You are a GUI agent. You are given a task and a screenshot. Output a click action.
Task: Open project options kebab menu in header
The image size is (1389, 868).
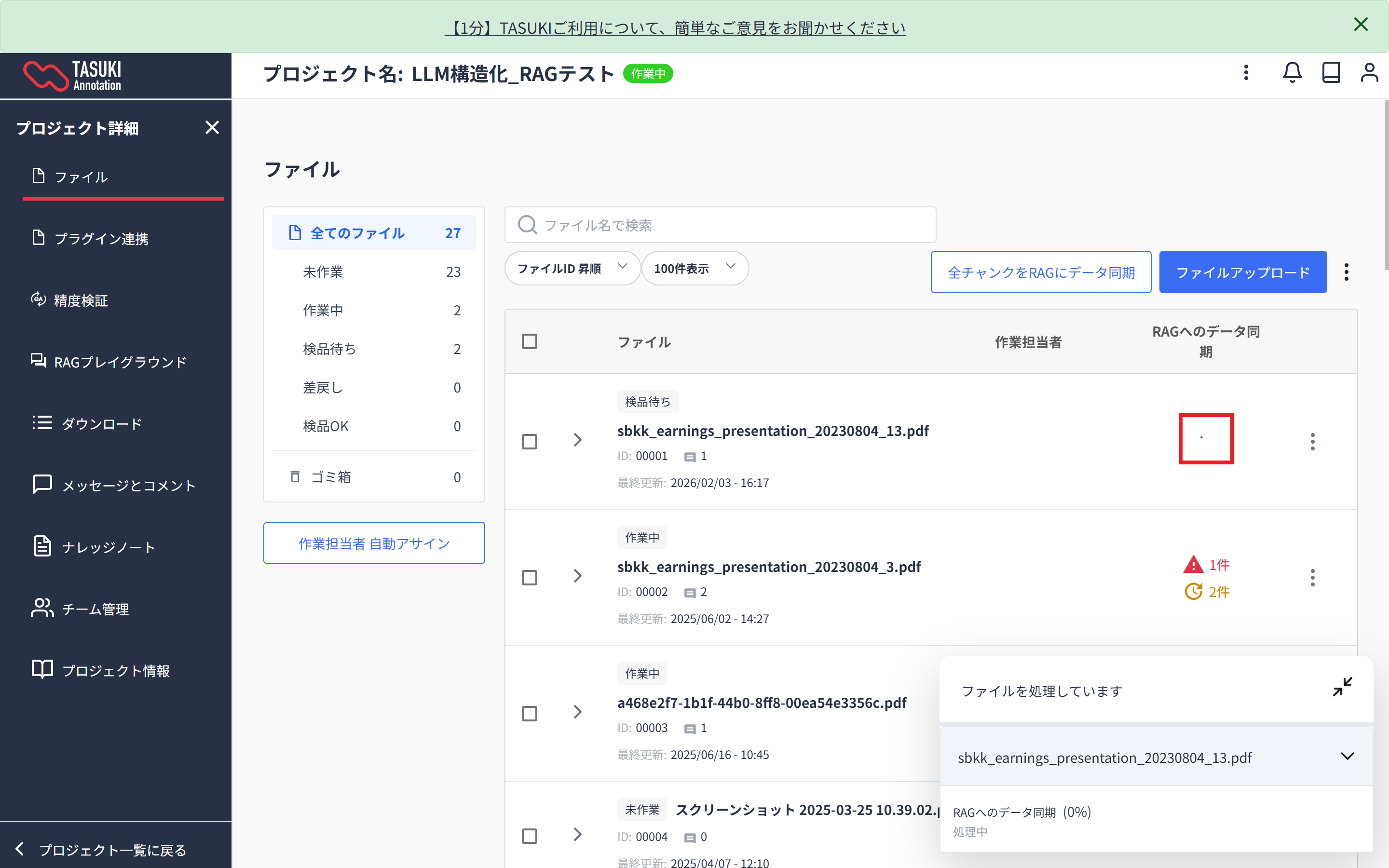tap(1245, 73)
